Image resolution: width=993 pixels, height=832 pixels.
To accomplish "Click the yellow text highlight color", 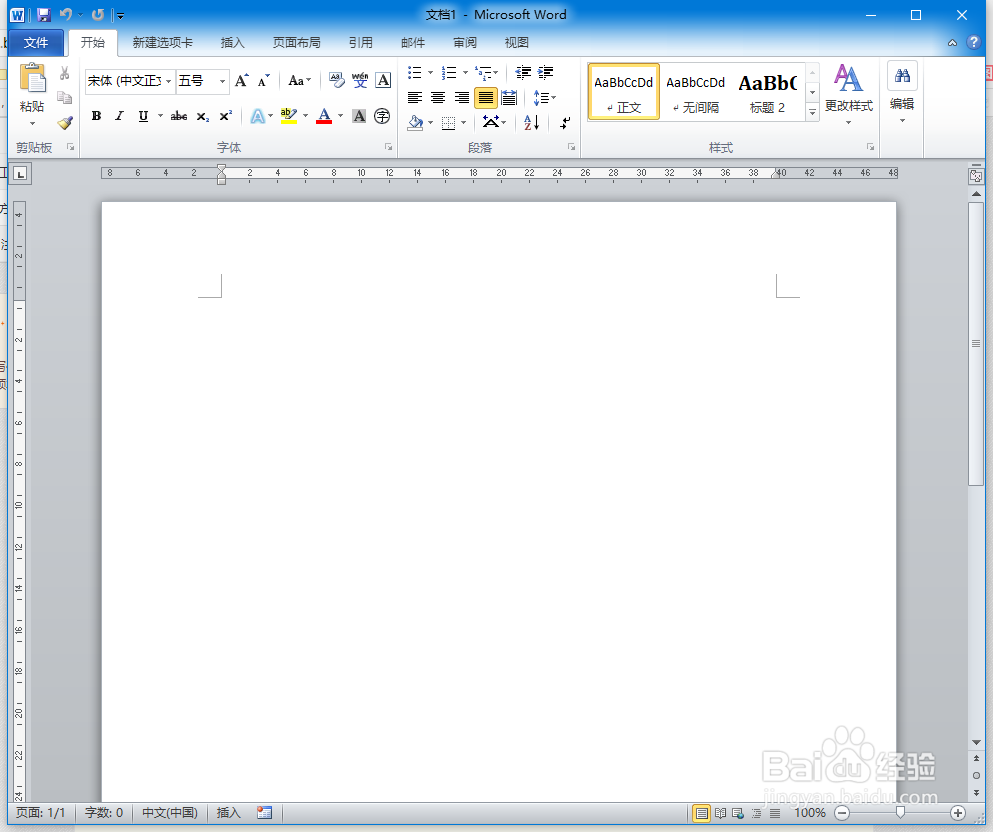I will click(x=289, y=116).
